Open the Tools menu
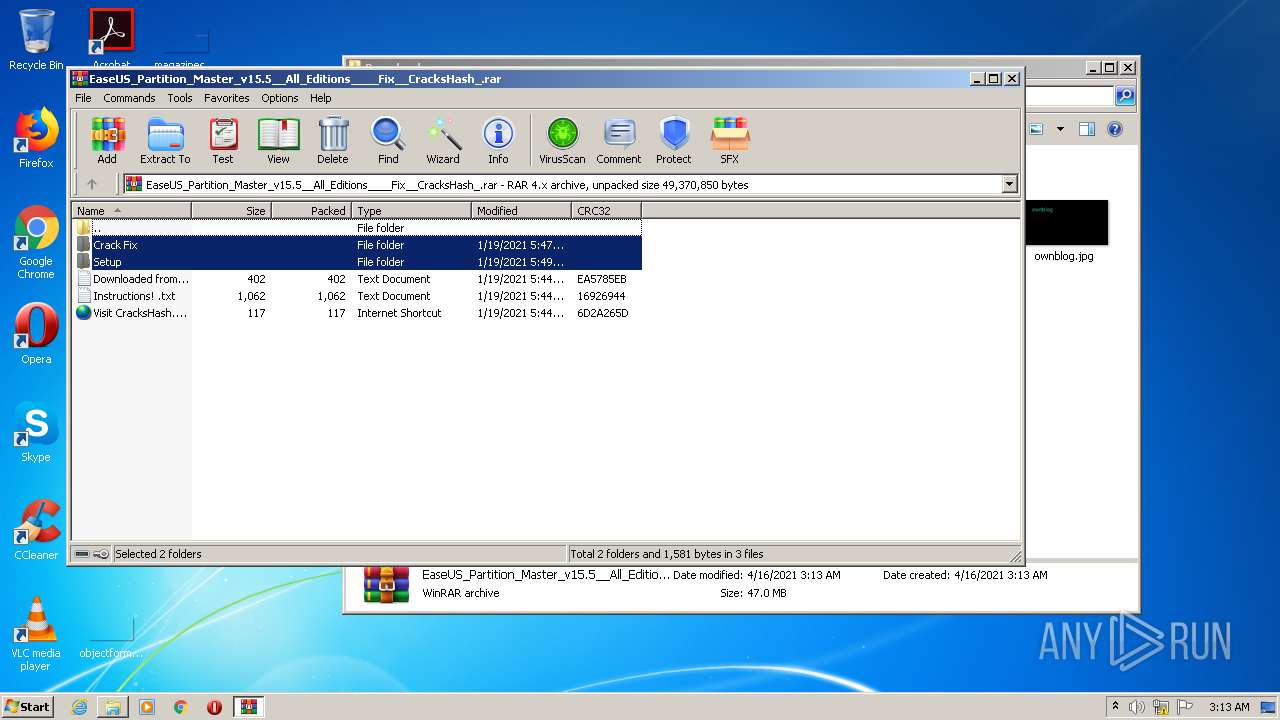The height and width of the screenshot is (720, 1280). pyautogui.click(x=180, y=98)
